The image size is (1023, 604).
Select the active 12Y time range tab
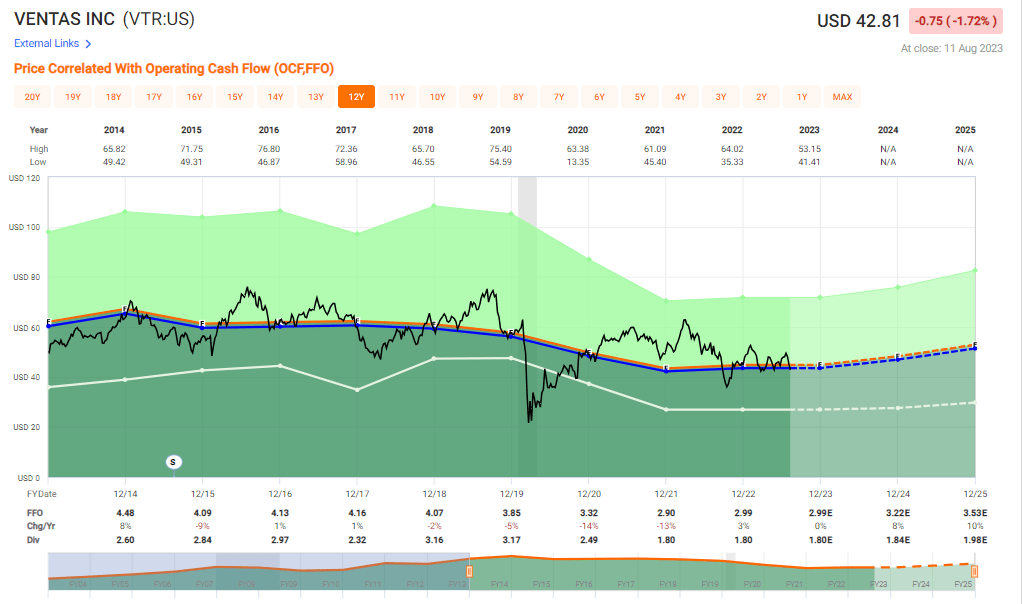(356, 97)
